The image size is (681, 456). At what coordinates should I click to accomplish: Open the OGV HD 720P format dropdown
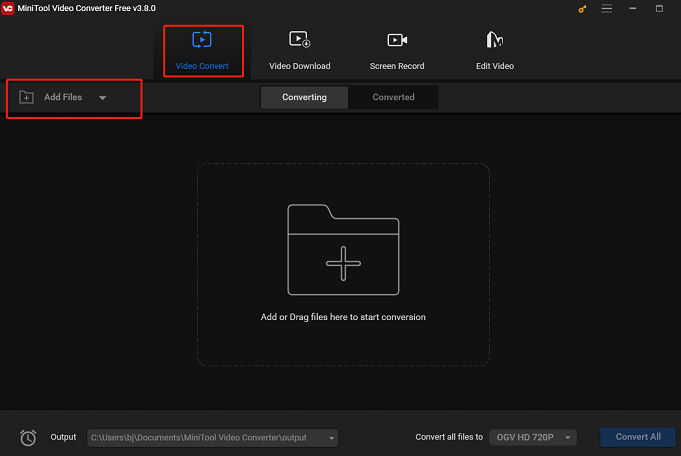point(533,437)
